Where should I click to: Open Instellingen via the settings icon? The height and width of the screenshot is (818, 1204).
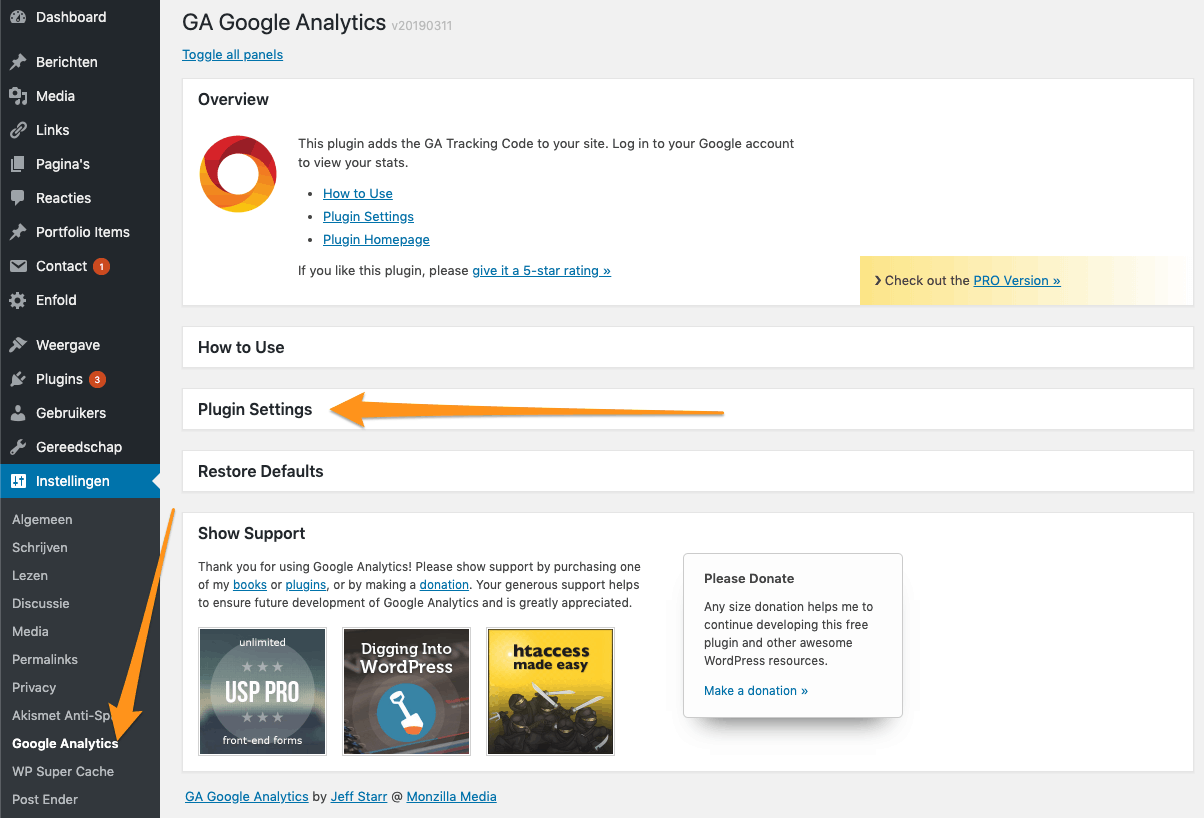[x=22, y=481]
